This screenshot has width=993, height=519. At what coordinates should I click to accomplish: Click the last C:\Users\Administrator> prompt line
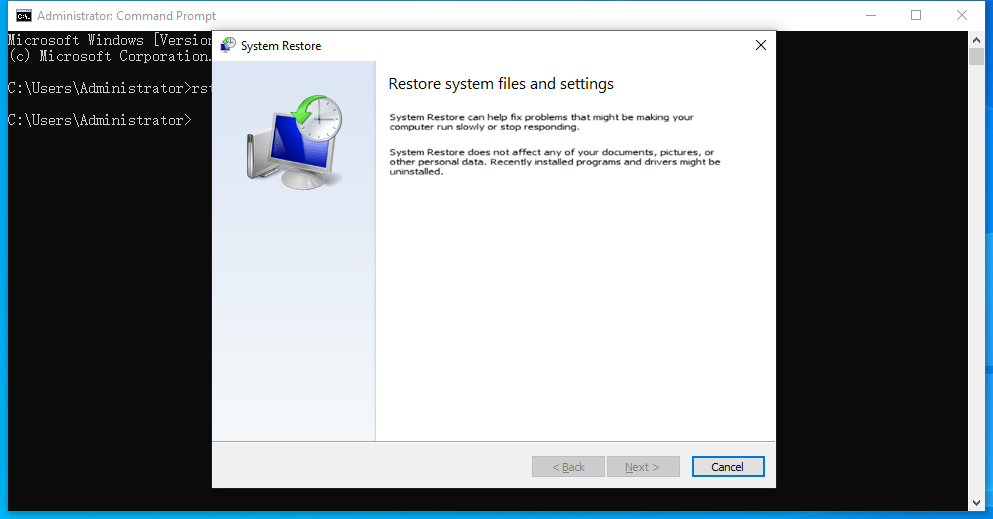[x=99, y=120]
